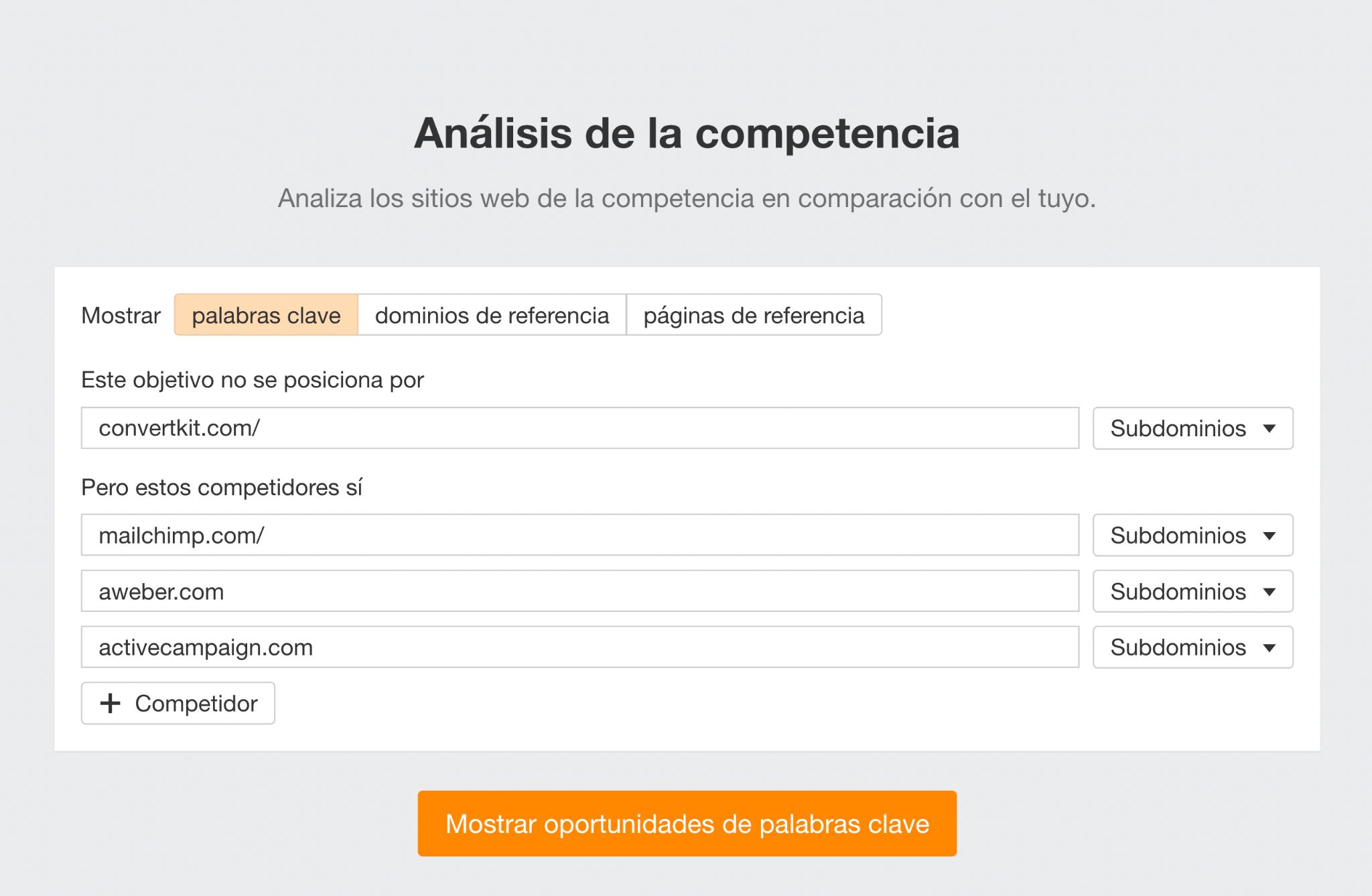Open the Subdominios dropdown next to convertkit.com

pyautogui.click(x=1192, y=428)
